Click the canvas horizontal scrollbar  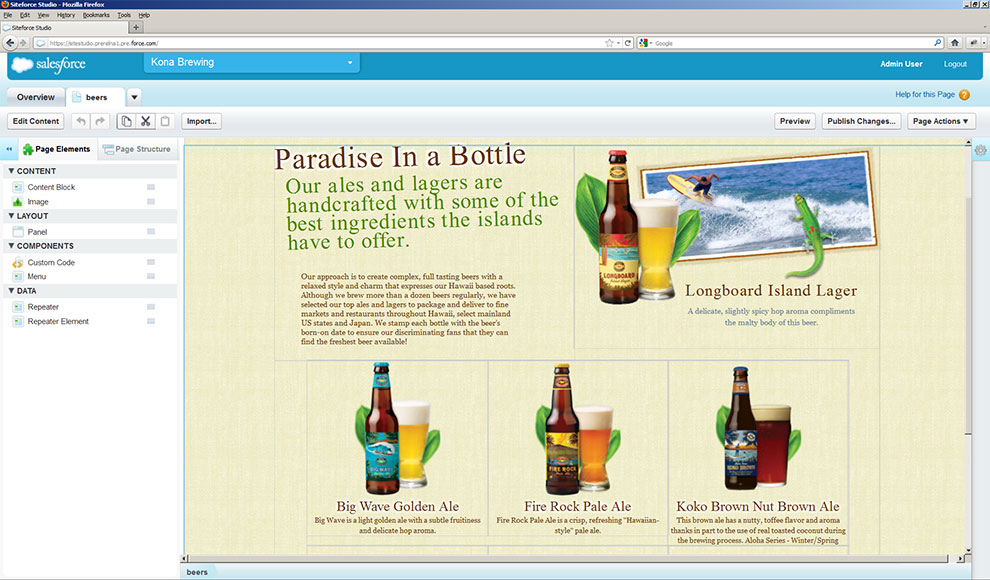click(x=568, y=559)
